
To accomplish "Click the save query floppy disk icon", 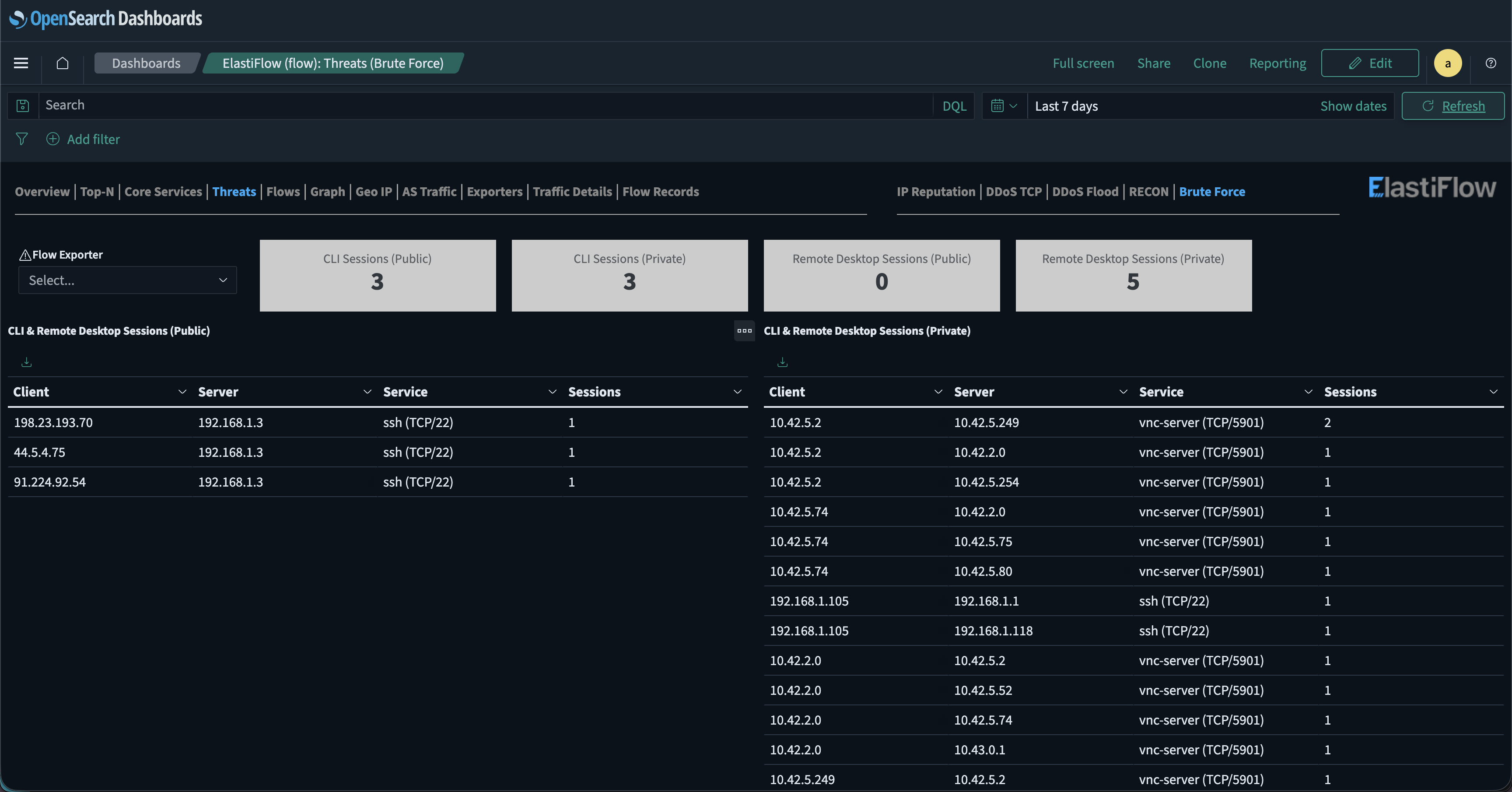I will click(22, 106).
